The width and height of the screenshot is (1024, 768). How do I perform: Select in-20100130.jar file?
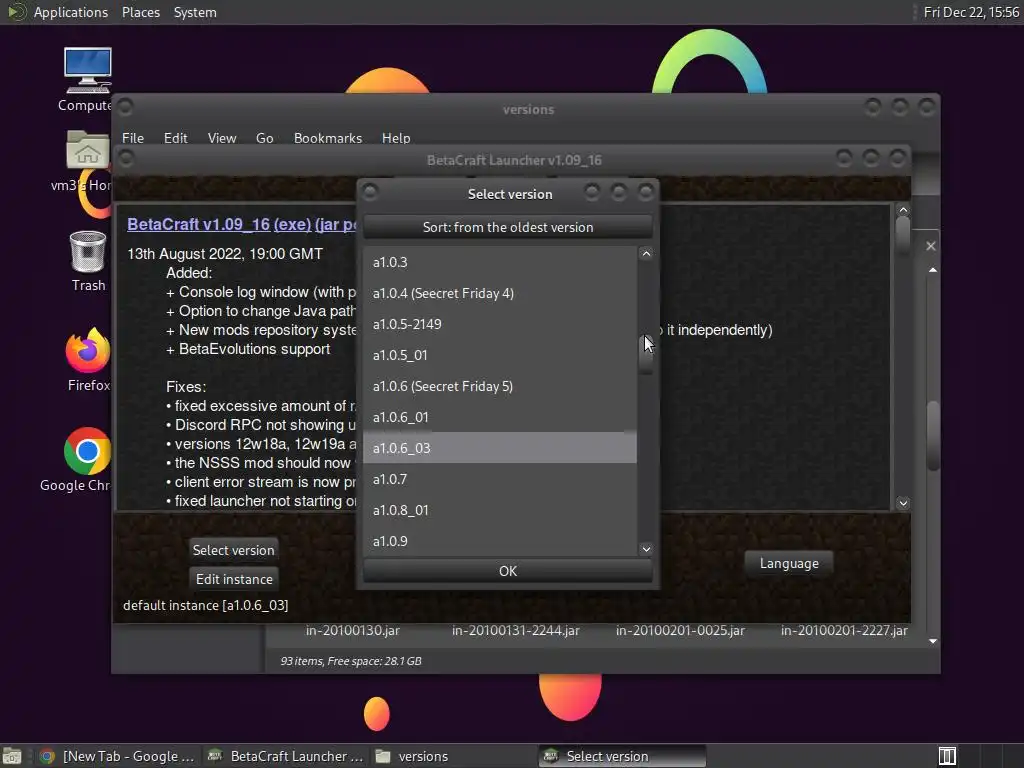point(353,630)
